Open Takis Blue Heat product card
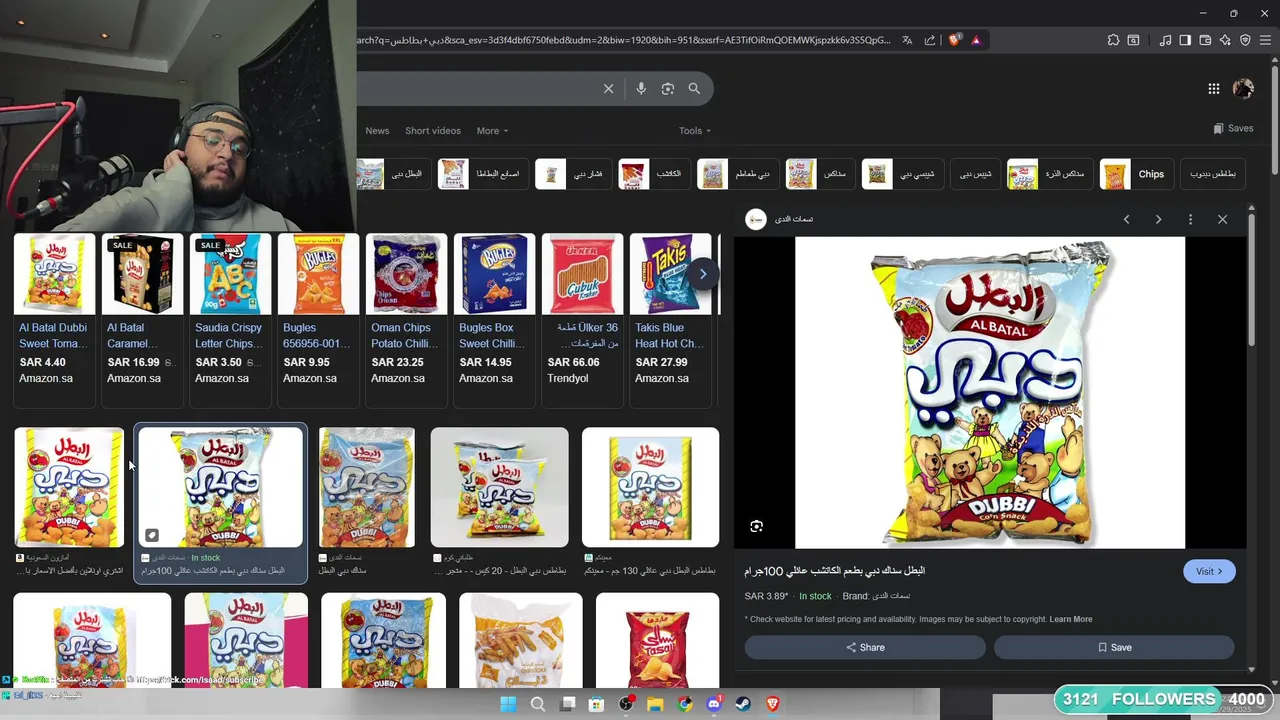Screen dimensions: 1280x720 [x=670, y=319]
